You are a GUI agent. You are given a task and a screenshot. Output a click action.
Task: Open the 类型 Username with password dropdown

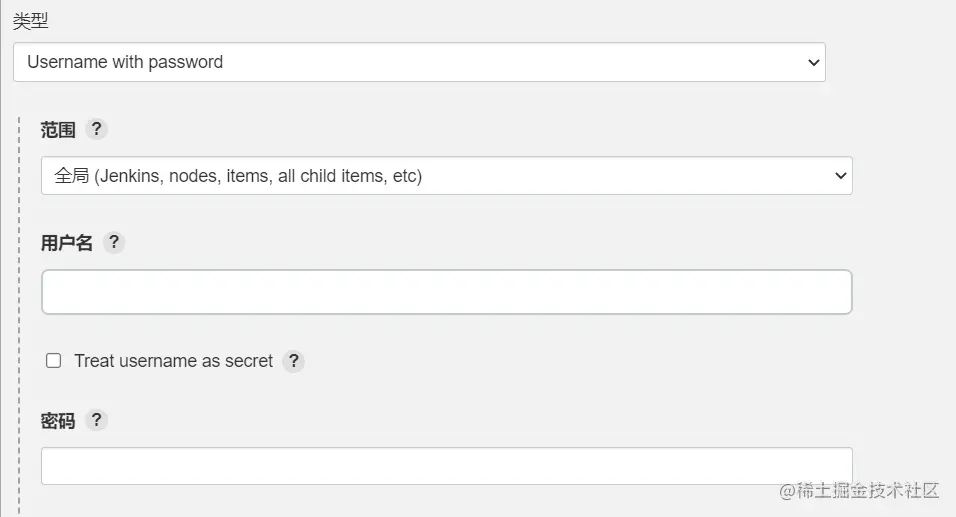419,62
